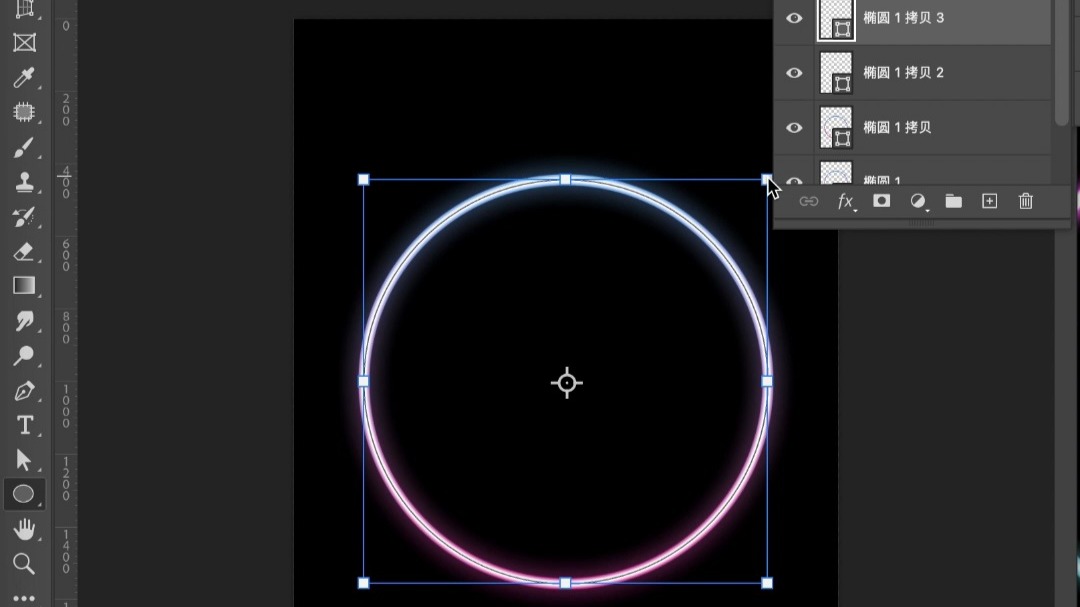1080x607 pixels.
Task: Click the Link Layers icon
Action: 809,201
